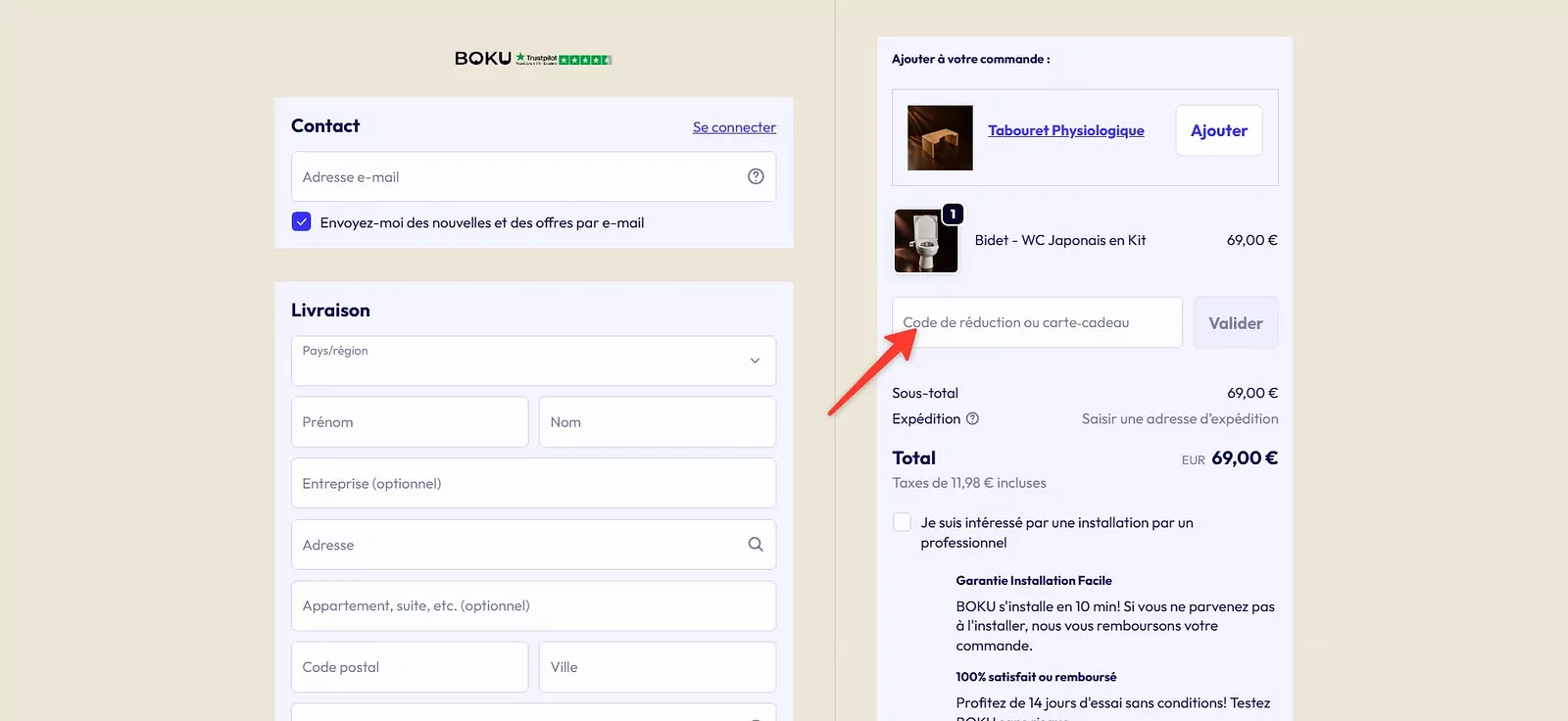The width and height of the screenshot is (1568, 721).
Task: Click the email field help question-mark icon
Action: coord(756,176)
